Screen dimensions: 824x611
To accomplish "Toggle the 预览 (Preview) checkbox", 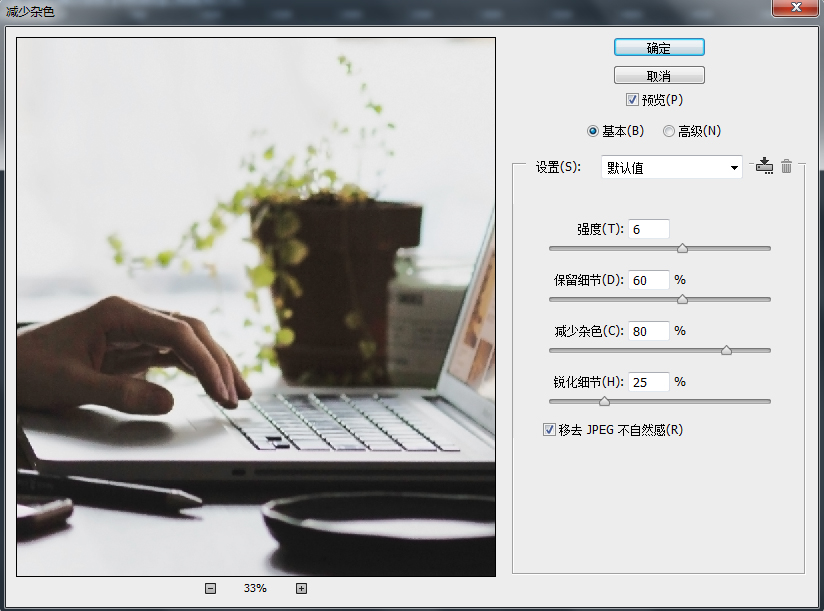I will [632, 100].
